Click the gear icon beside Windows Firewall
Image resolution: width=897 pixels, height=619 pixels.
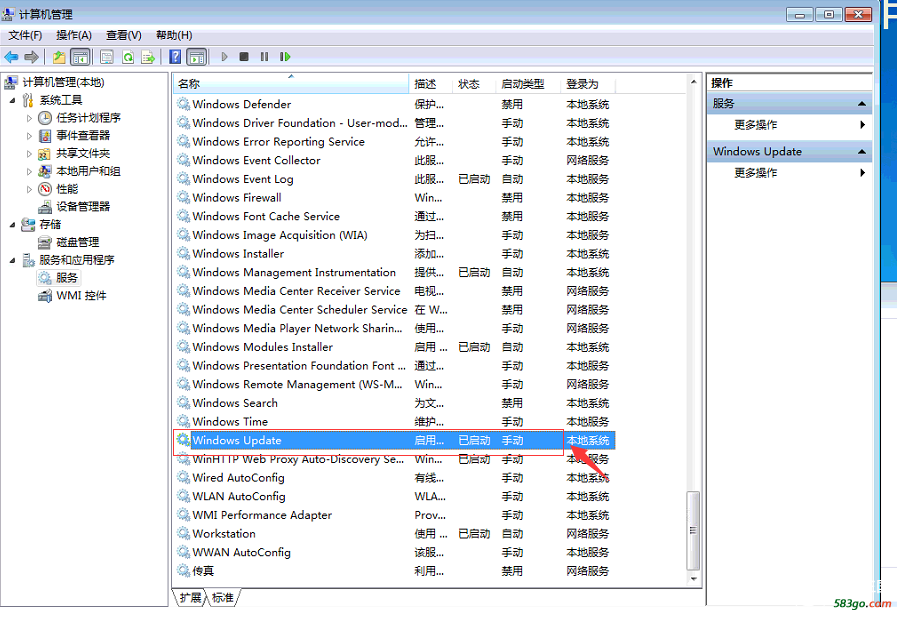183,197
